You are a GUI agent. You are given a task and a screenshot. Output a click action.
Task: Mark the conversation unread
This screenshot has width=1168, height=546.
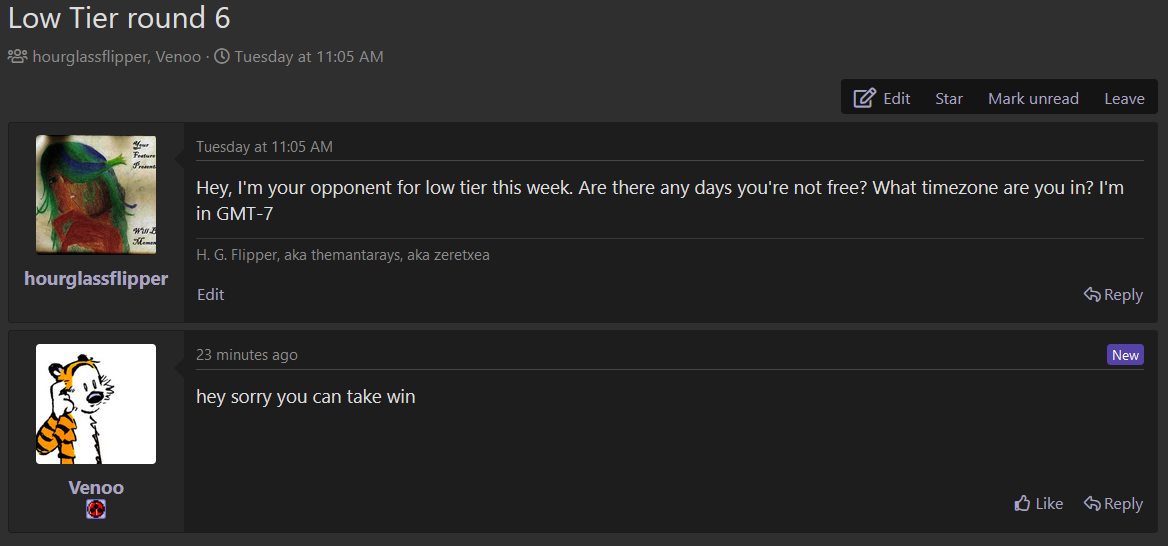click(1033, 98)
